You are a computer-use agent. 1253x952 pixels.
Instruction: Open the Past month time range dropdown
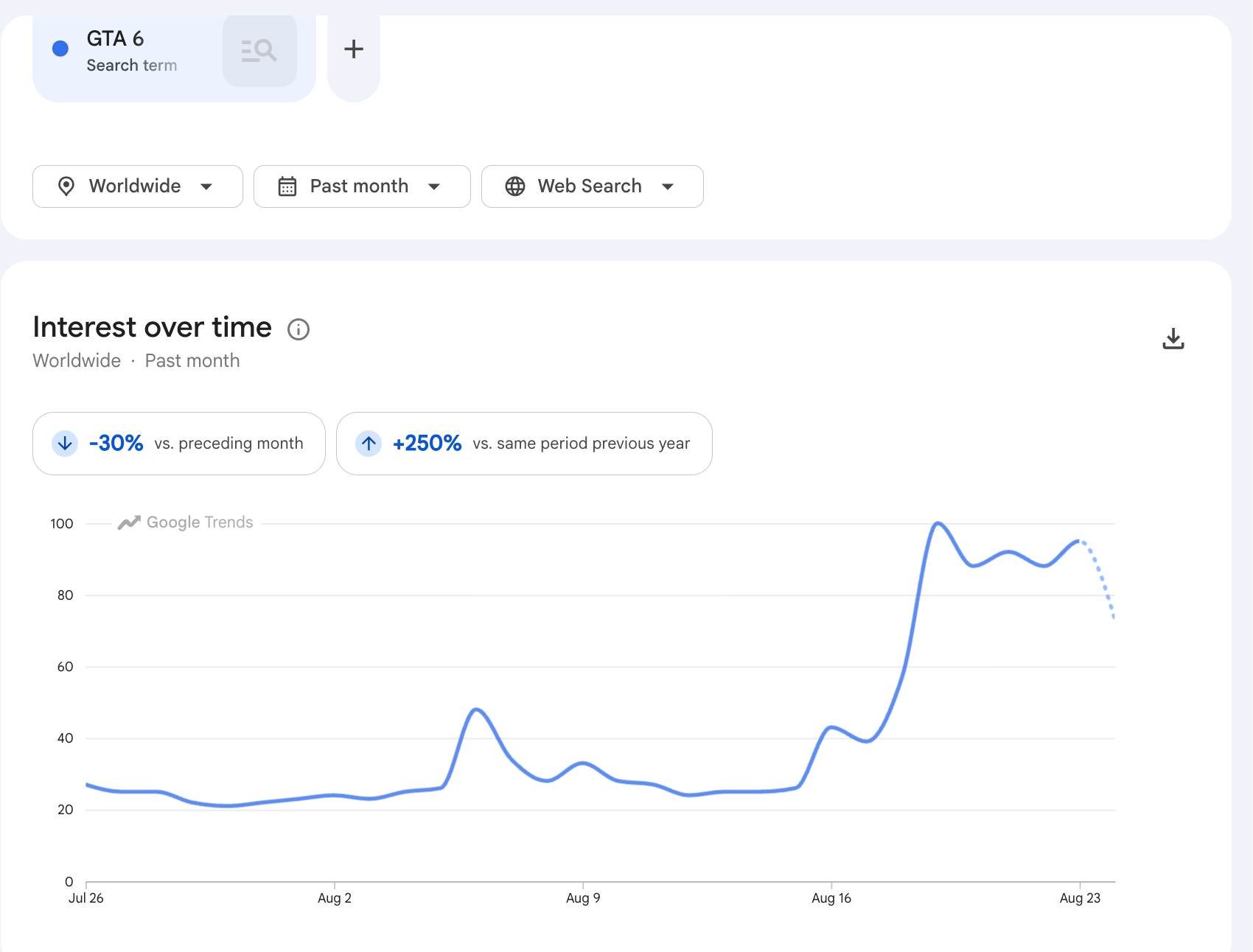pyautogui.click(x=362, y=186)
